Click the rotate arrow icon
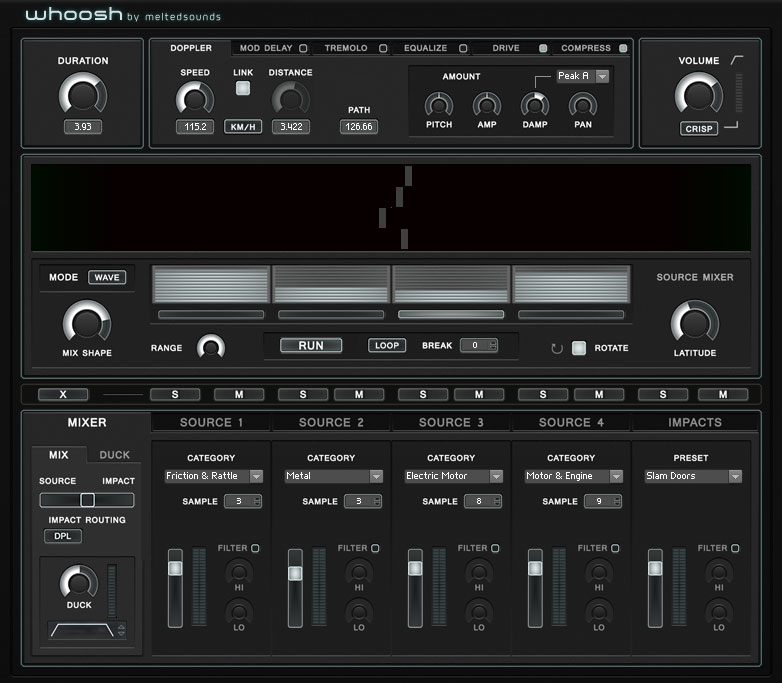Viewport: 782px width, 683px height. (557, 348)
